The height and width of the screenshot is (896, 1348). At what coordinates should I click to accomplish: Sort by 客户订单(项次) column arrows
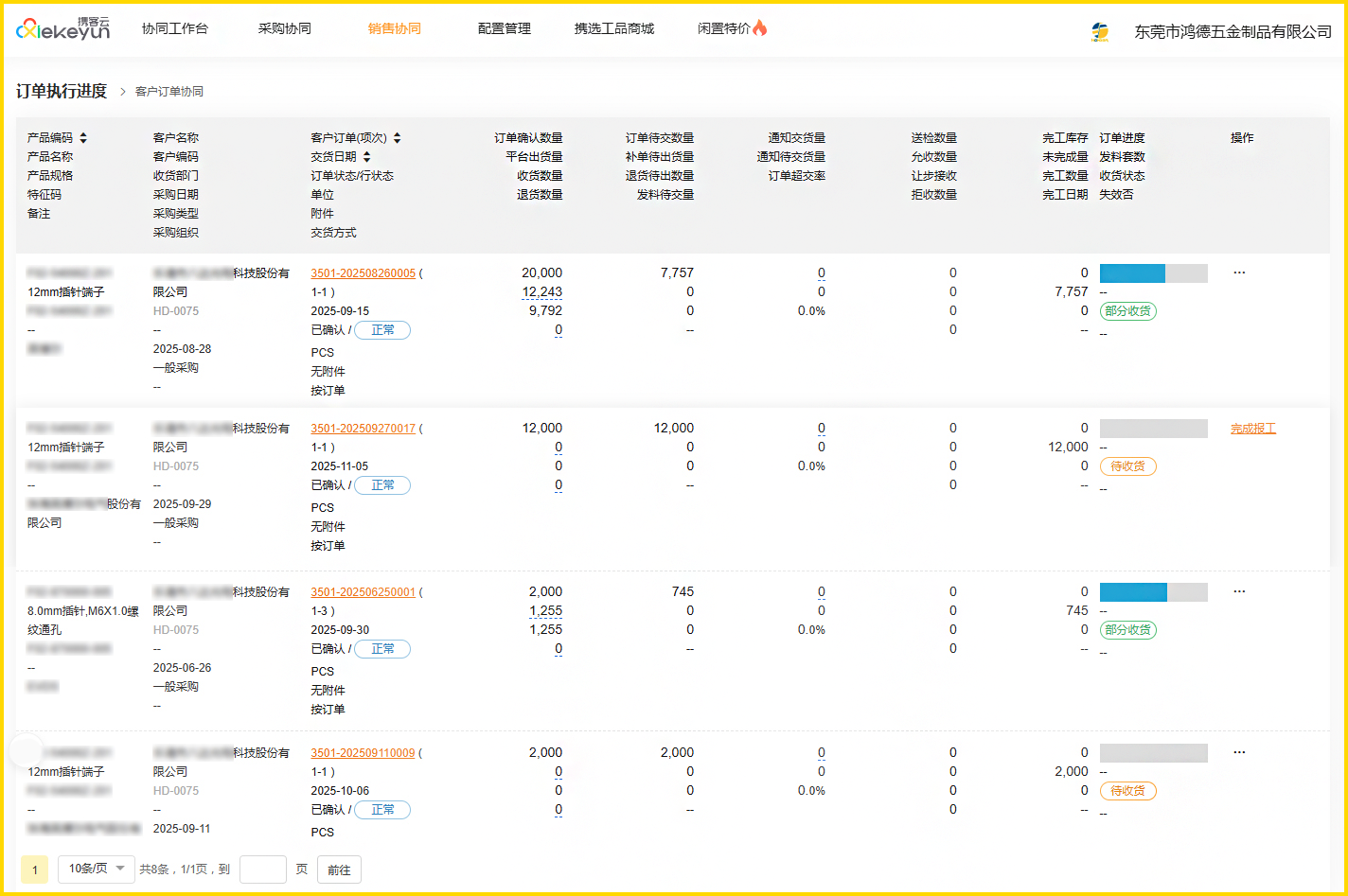(x=397, y=138)
